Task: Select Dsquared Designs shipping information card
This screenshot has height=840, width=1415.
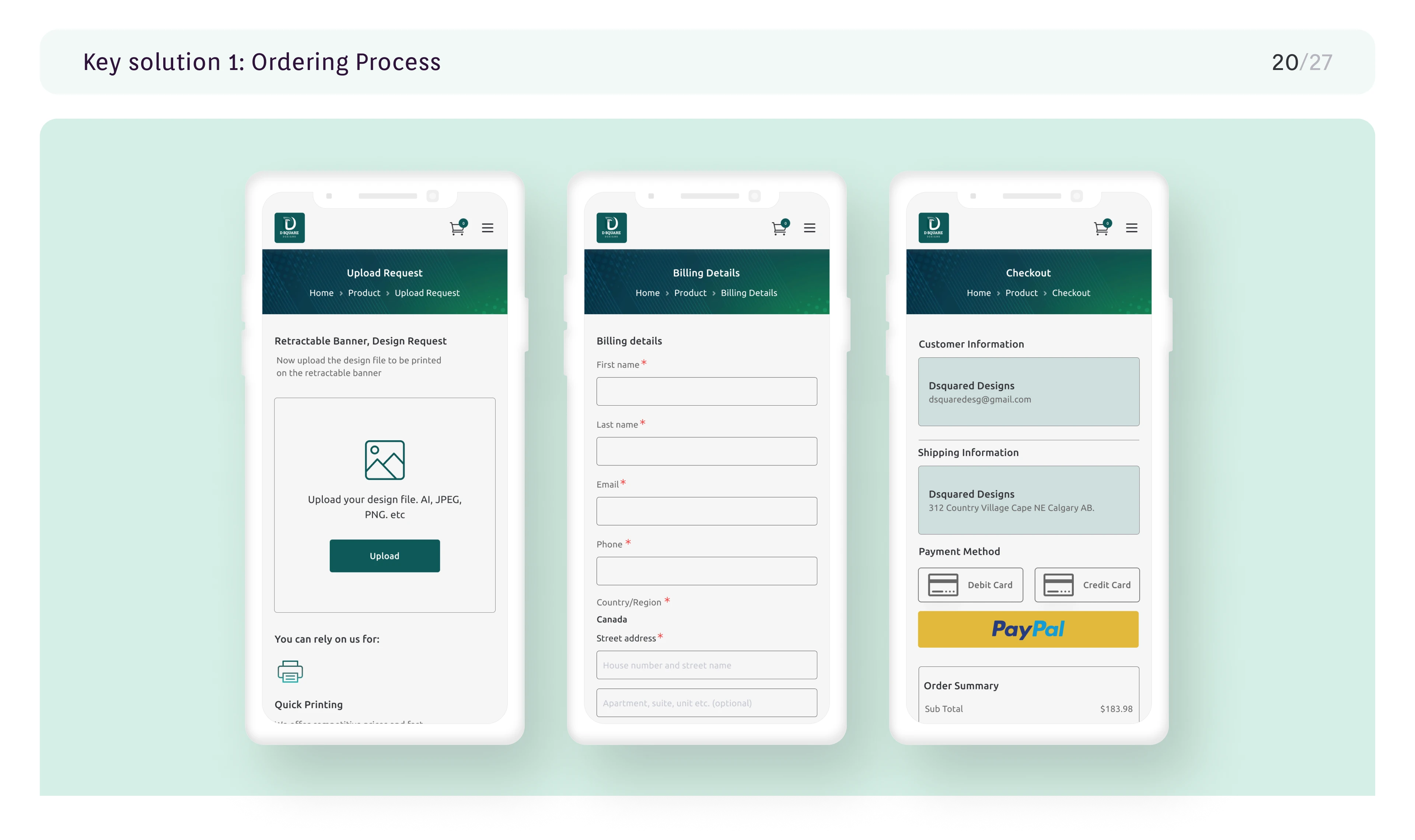Action: [1028, 500]
